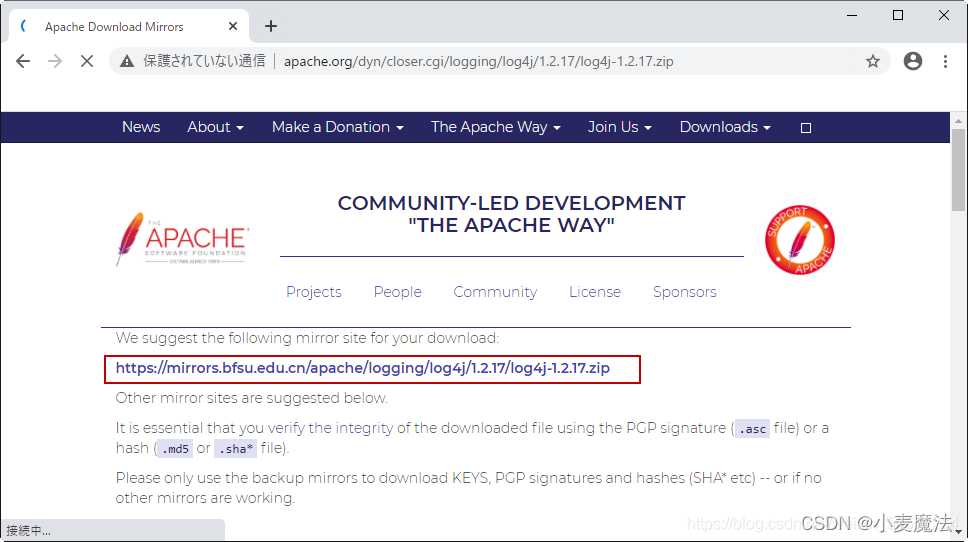Open the Chrome three-dot menu
Screen dimensions: 968x542
point(945,61)
